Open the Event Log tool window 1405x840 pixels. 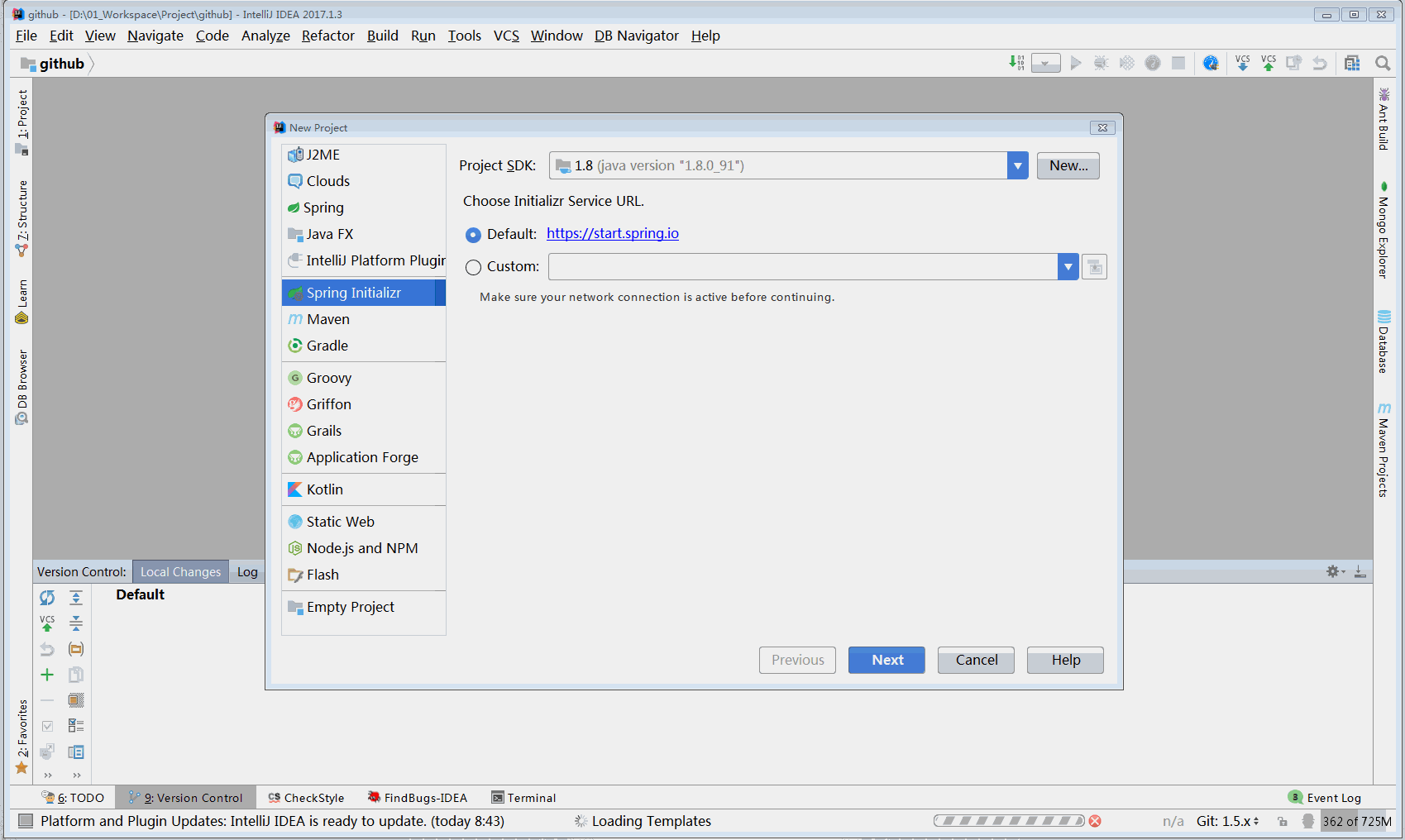(x=1325, y=798)
